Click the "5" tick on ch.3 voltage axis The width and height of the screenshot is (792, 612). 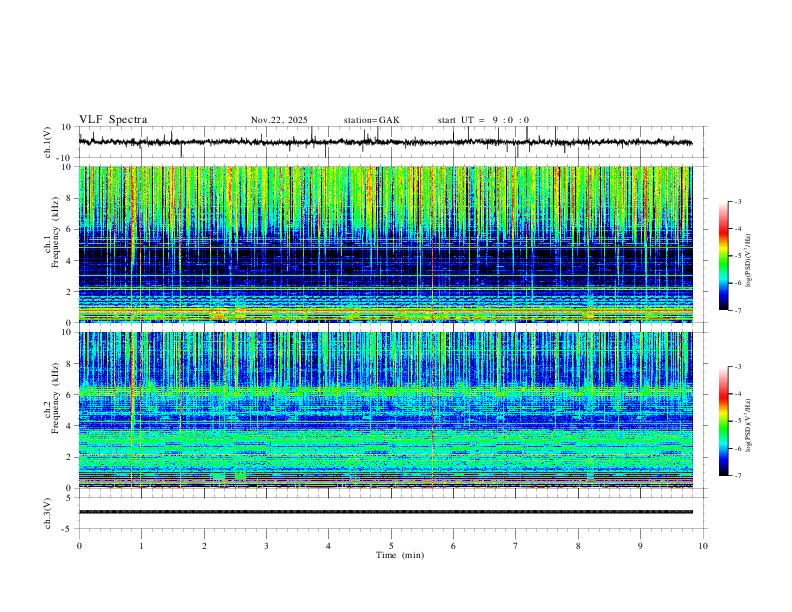(x=70, y=498)
